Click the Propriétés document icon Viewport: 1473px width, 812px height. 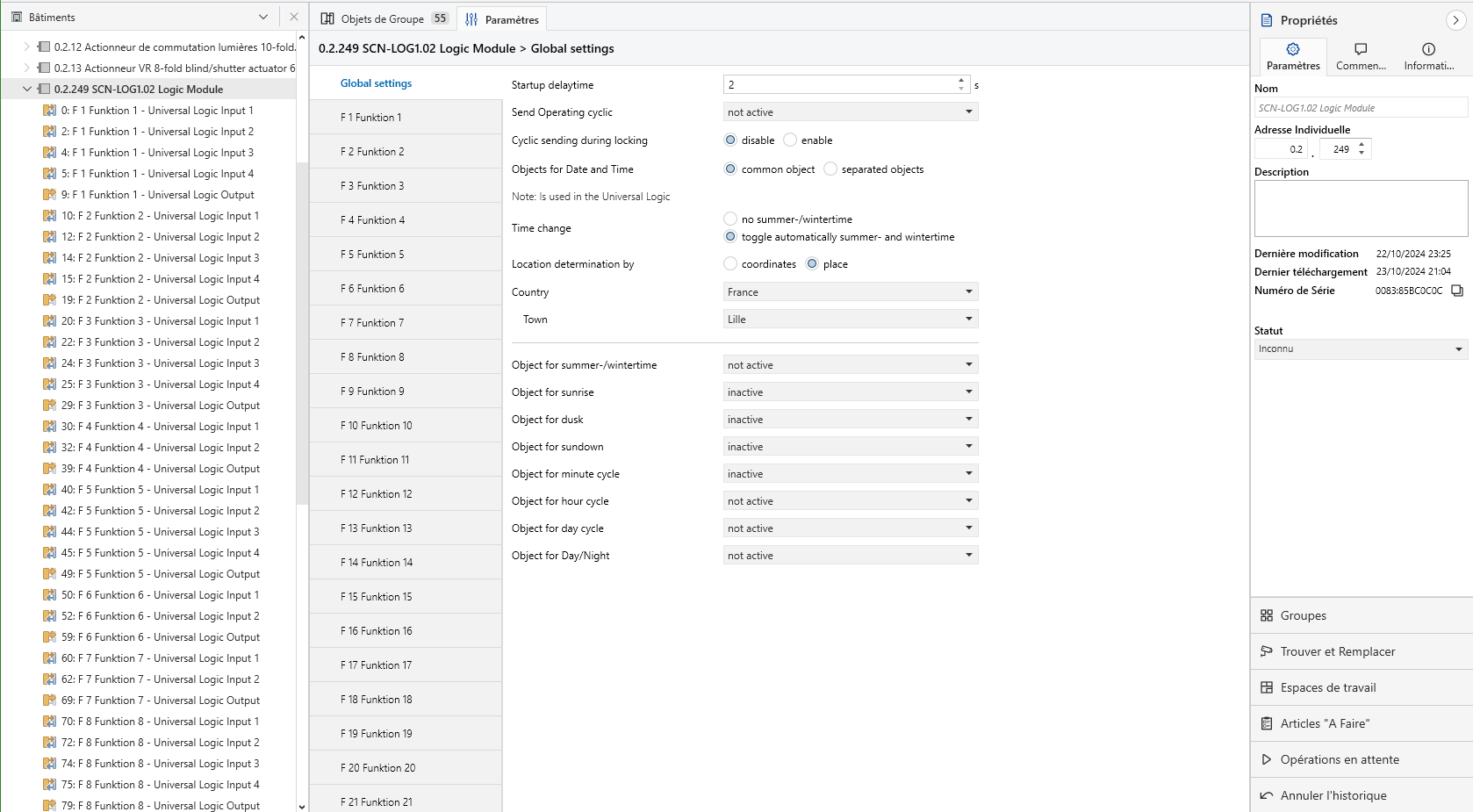[x=1267, y=20]
